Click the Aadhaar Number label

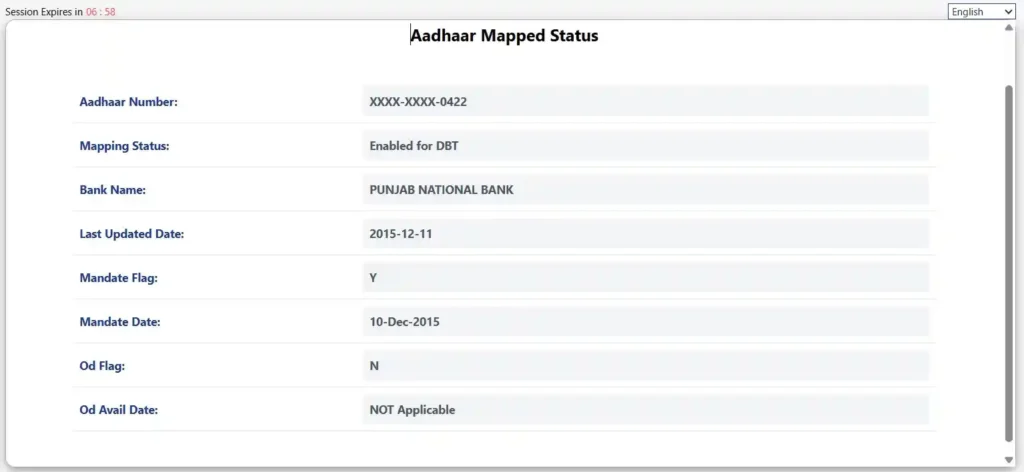tap(128, 102)
